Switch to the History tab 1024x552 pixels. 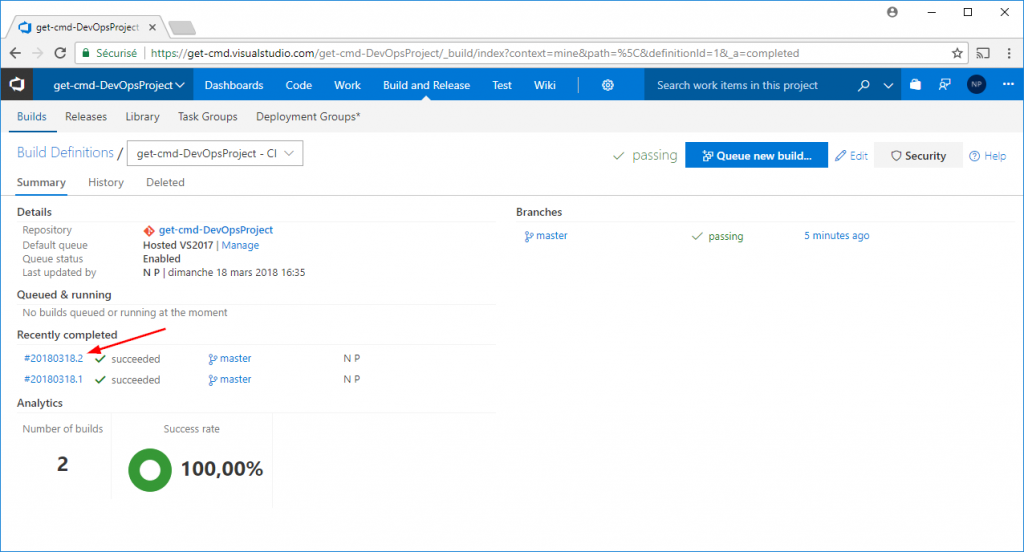106,182
